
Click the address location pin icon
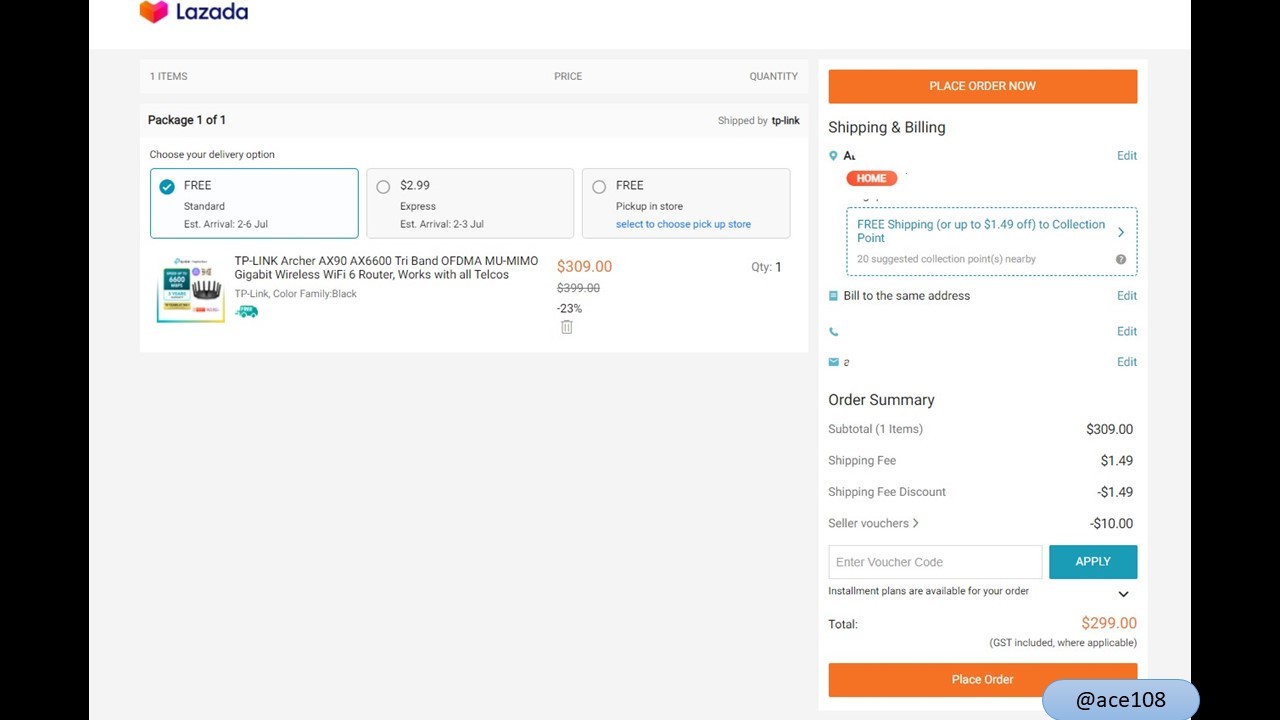point(833,156)
